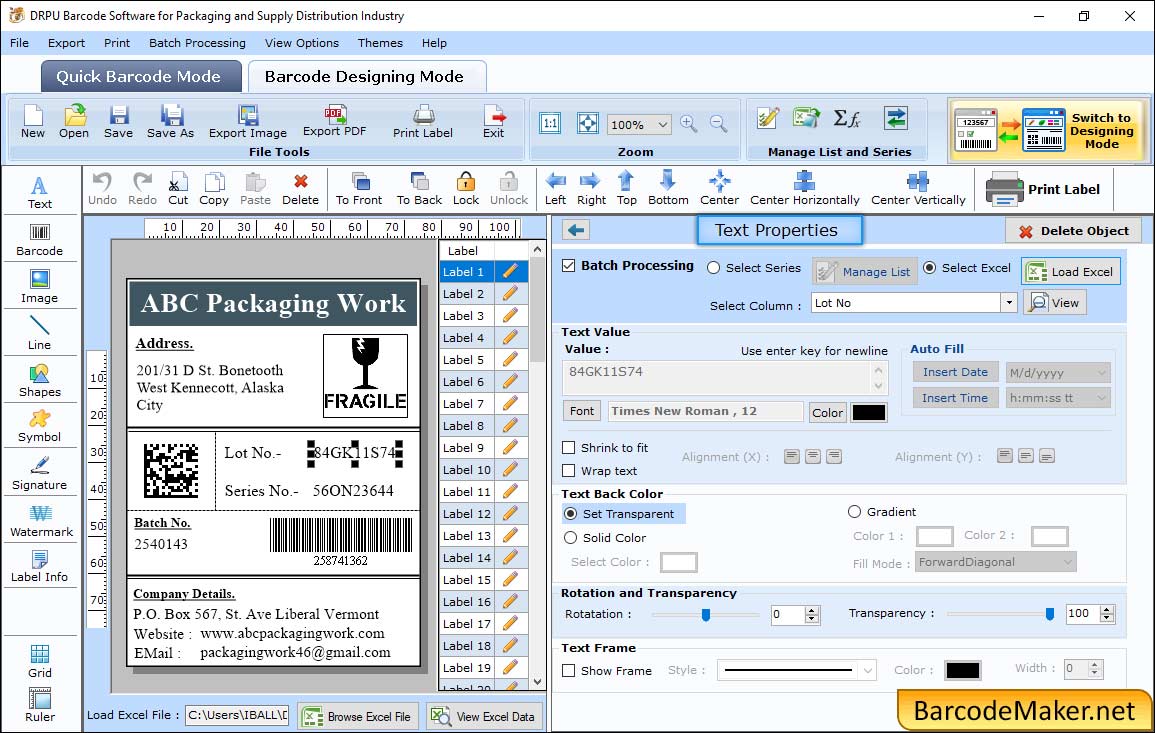
Task: Uncheck the Batch Processing checkbox
Action: (x=569, y=265)
